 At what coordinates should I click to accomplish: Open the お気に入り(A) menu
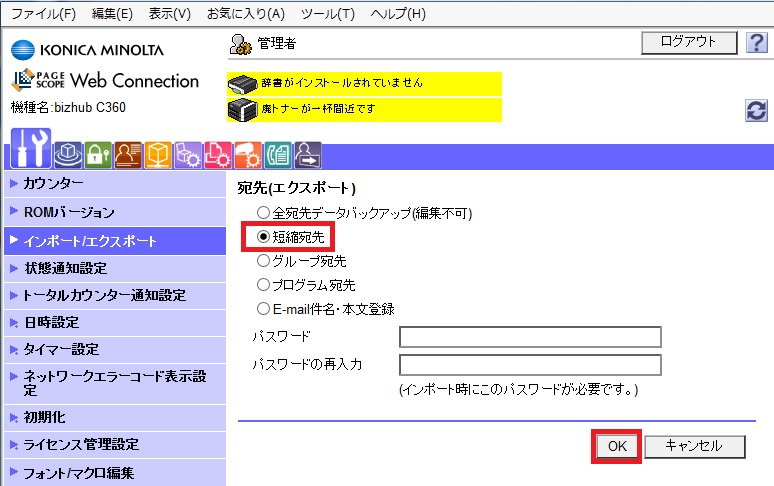245,14
